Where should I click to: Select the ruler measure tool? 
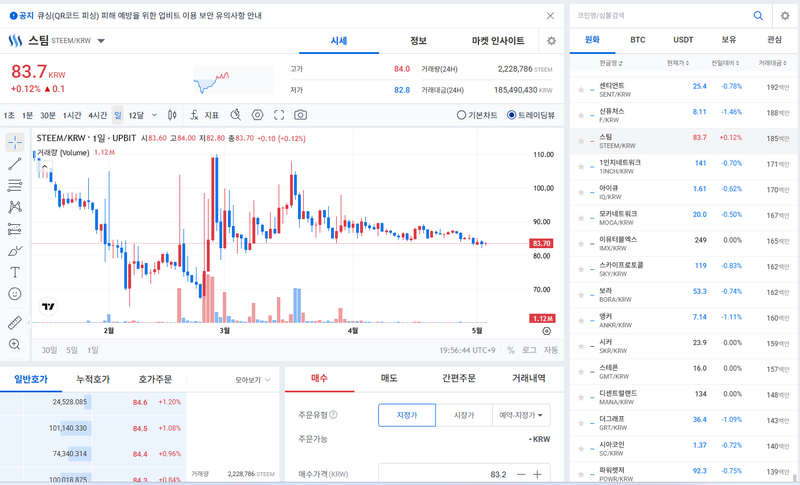coord(15,322)
